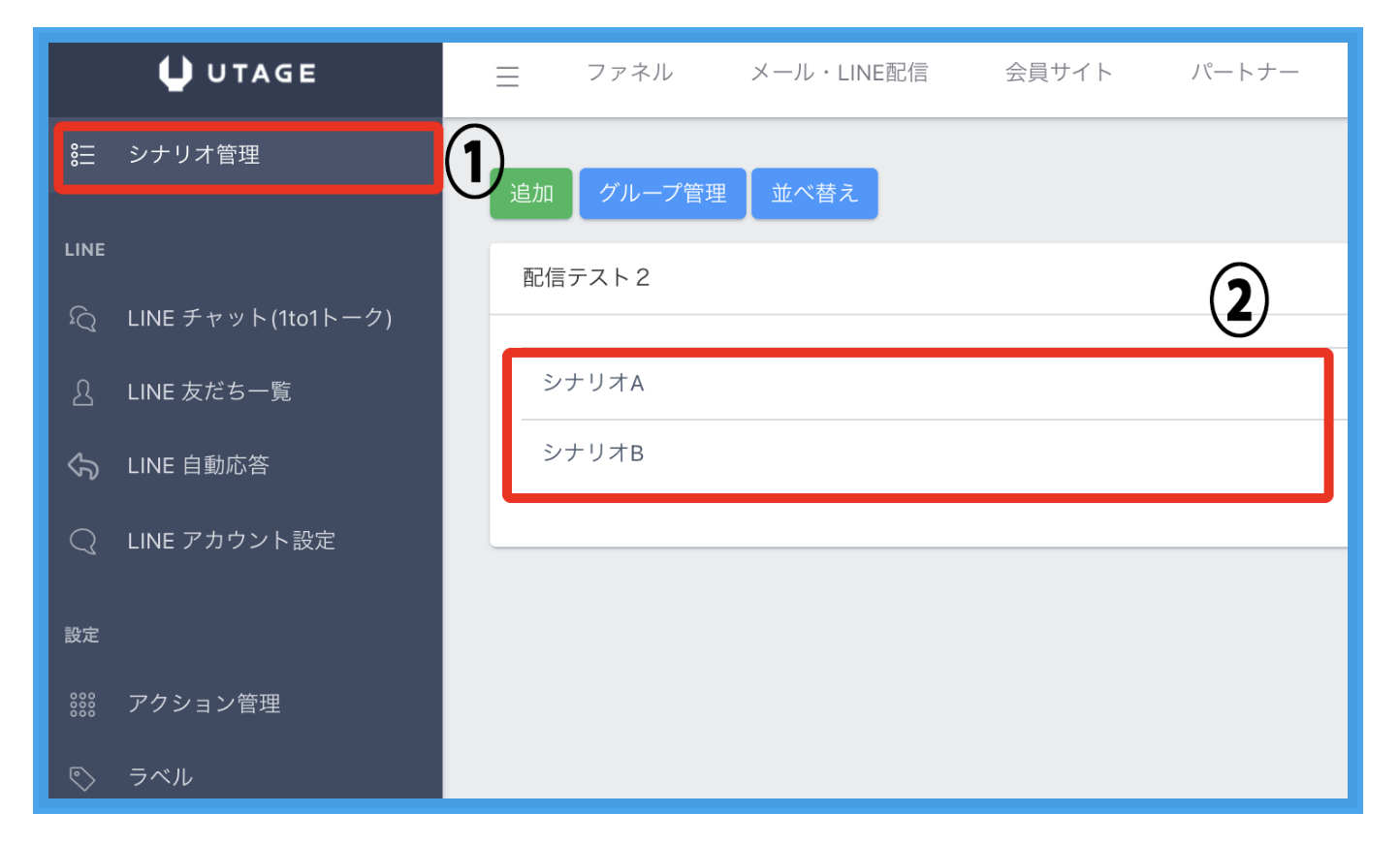Toggle the sidebar with hamburger menu

tap(507, 77)
